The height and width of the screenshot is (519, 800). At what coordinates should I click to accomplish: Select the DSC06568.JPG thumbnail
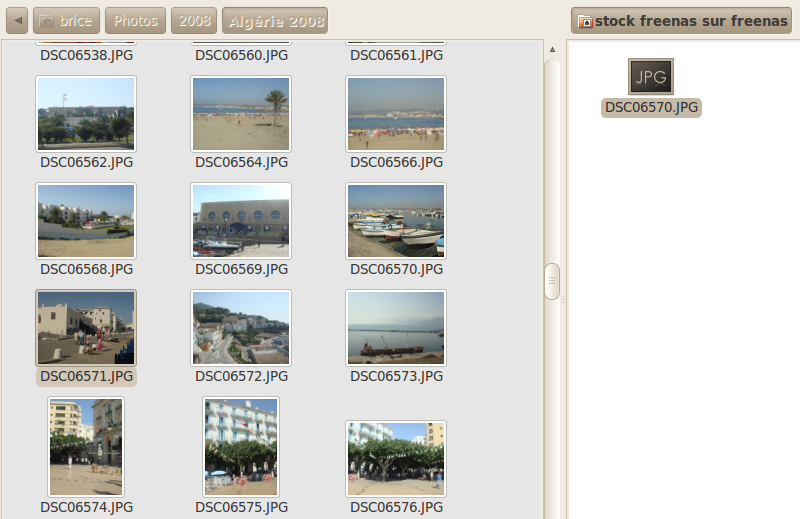[x=86, y=221]
